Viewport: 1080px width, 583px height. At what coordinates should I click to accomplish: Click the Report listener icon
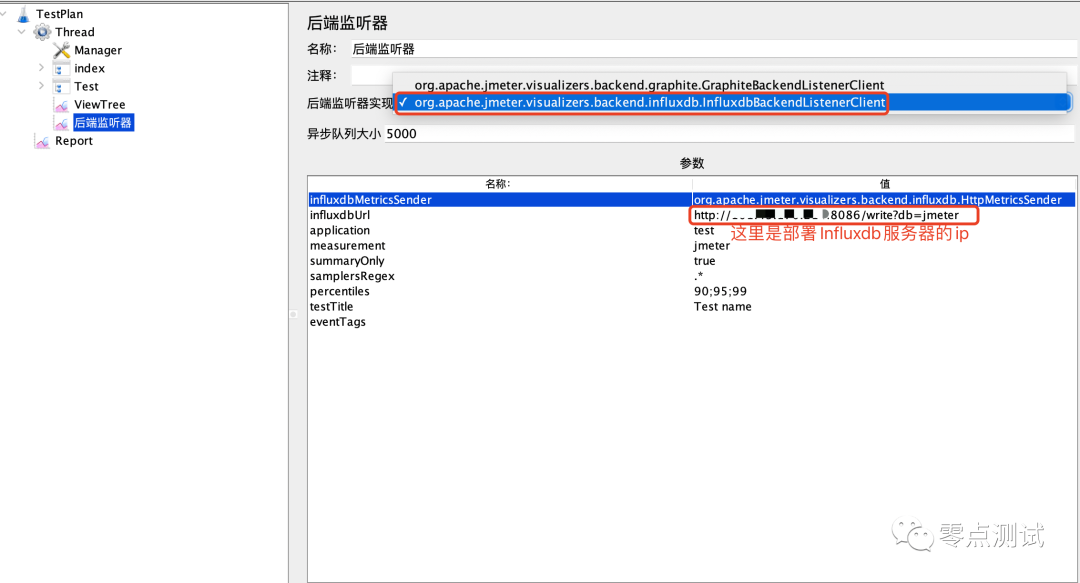(43, 141)
